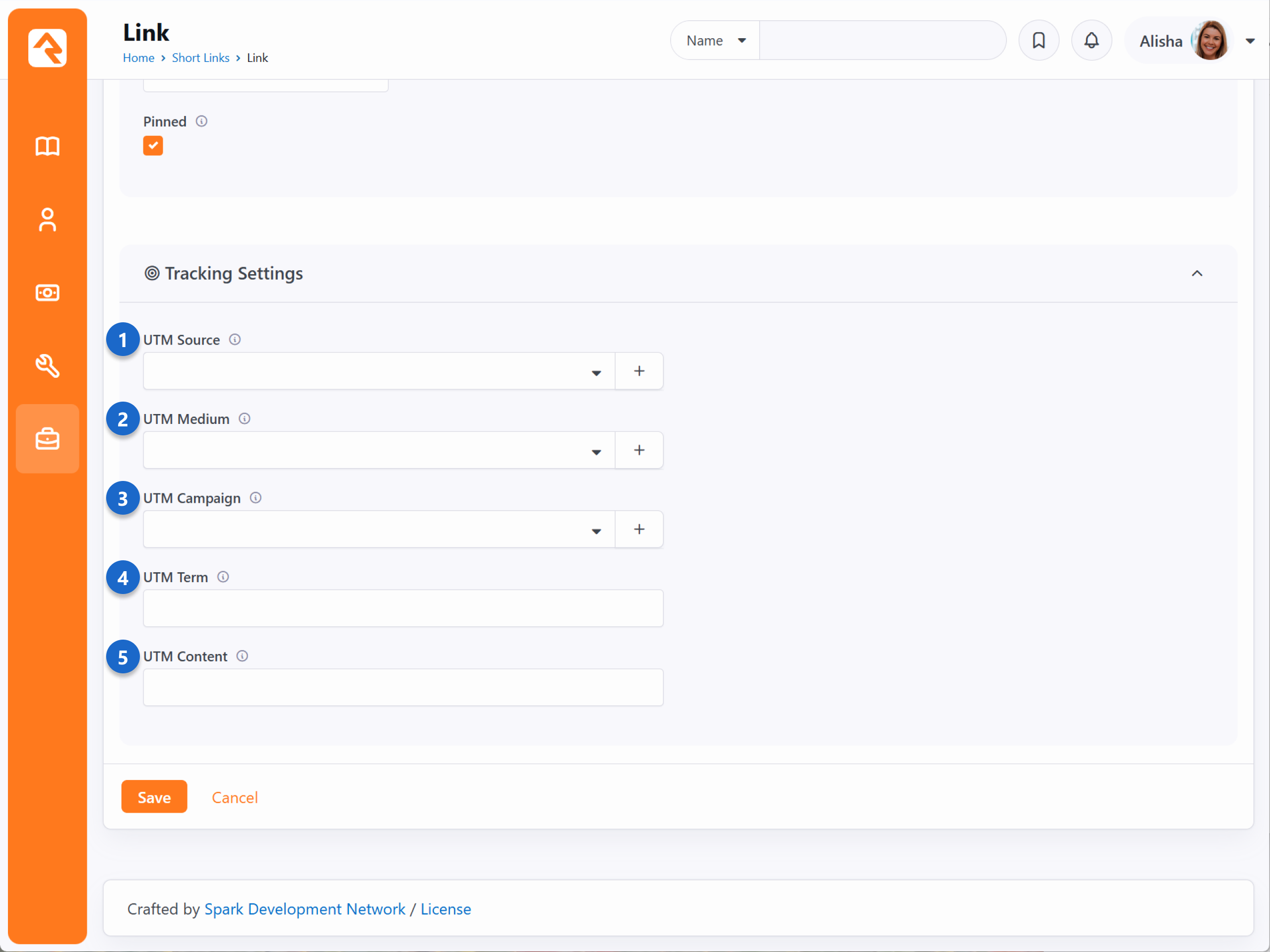Click the plus button to add a UTM Medium value
1270x952 pixels.
click(x=638, y=450)
